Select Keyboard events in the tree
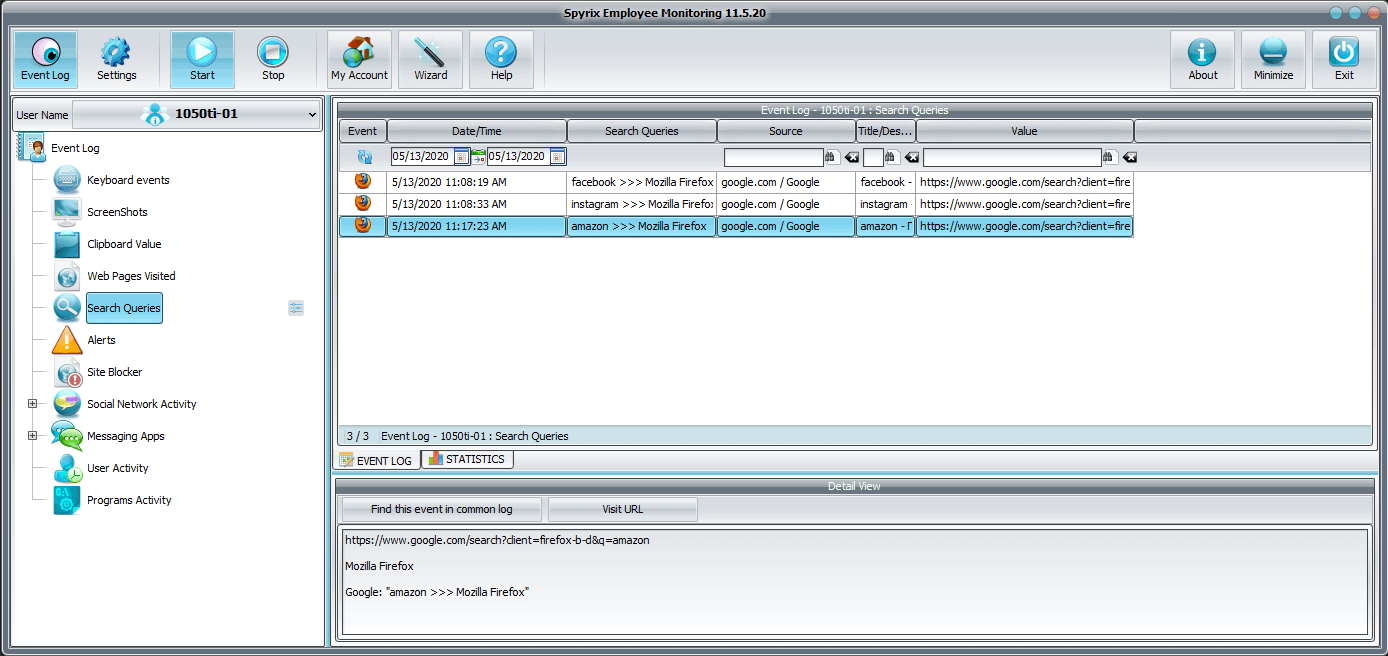 (128, 180)
